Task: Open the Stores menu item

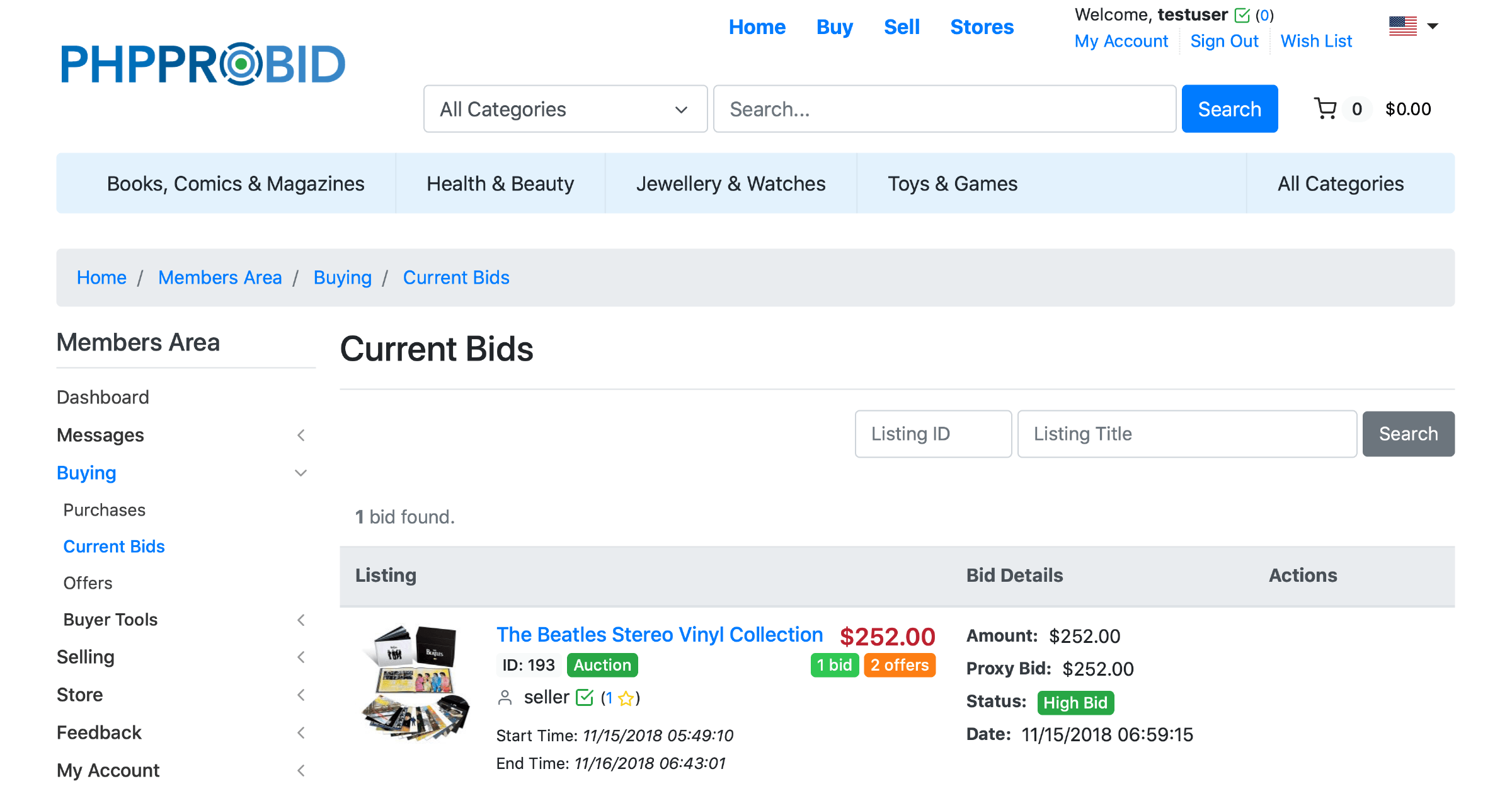Action: tap(982, 27)
